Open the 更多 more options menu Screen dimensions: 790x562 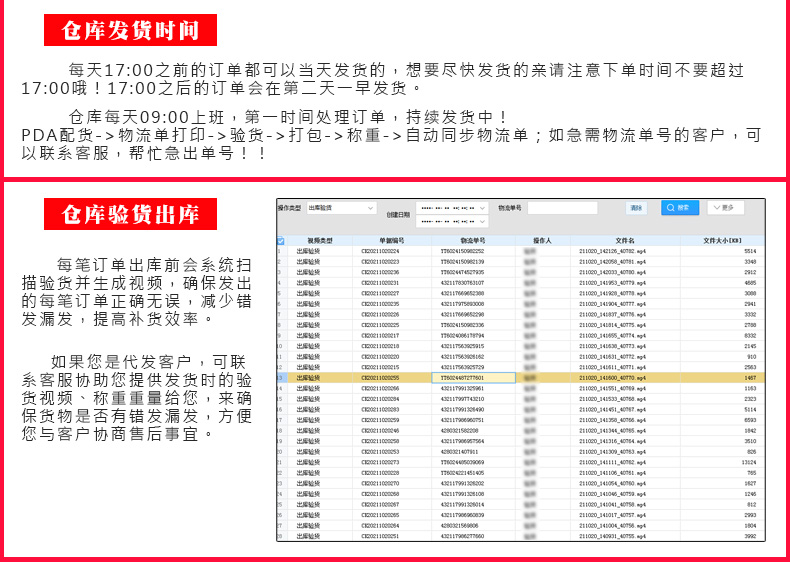click(726, 208)
